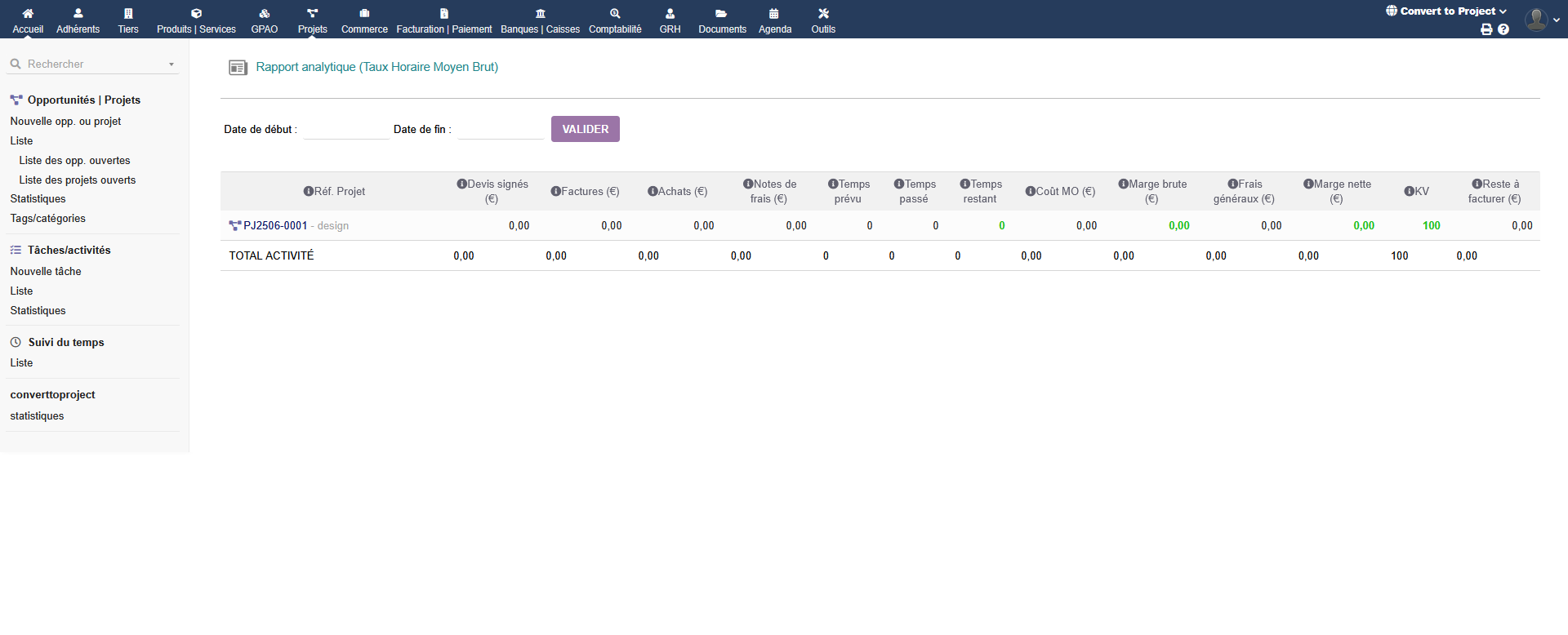Viewport: 1568px width, 635px height.
Task: Open the Banques | Caisses module
Action: 540,20
